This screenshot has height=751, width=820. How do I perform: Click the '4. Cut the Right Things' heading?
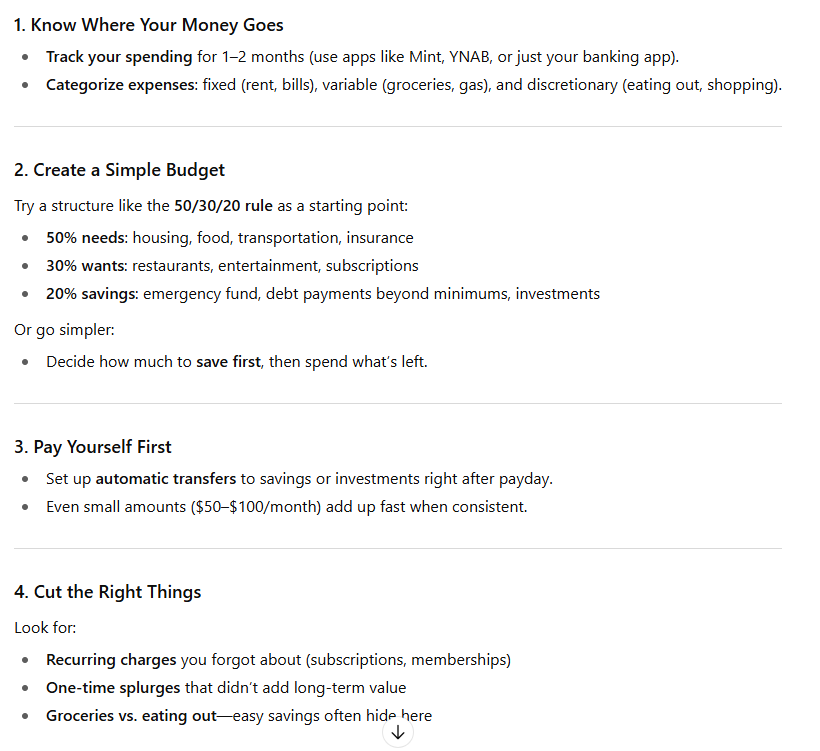tap(108, 591)
